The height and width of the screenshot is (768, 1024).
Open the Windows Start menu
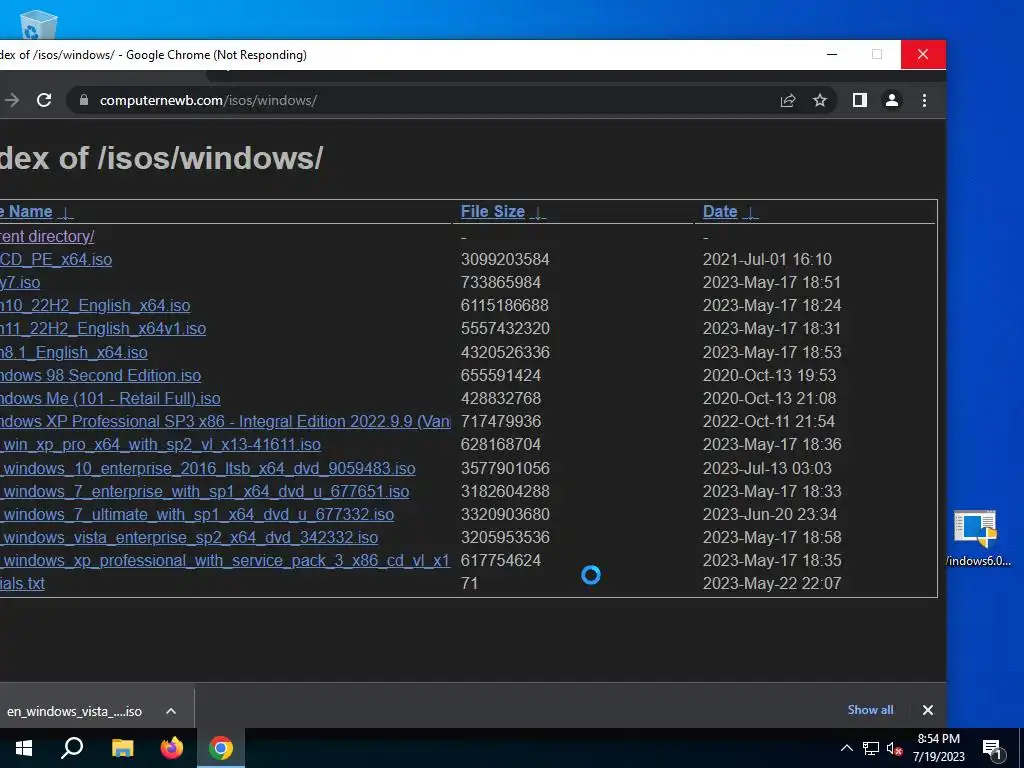pyautogui.click(x=24, y=748)
